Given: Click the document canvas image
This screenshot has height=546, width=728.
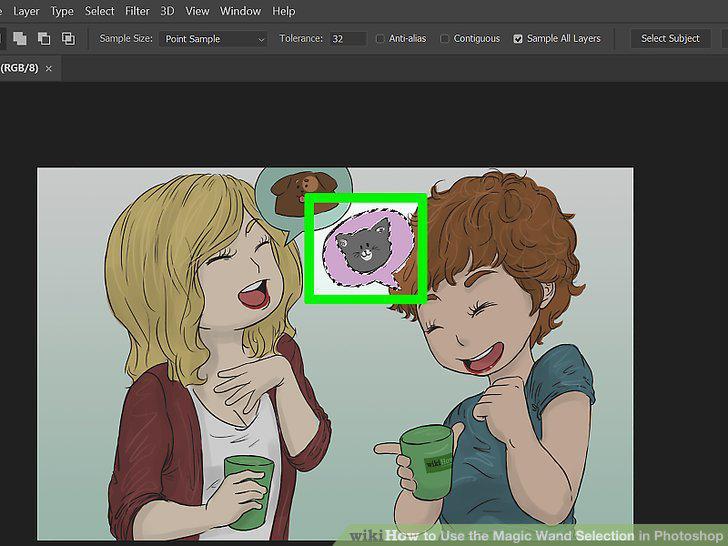Looking at the screenshot, I should [335, 354].
